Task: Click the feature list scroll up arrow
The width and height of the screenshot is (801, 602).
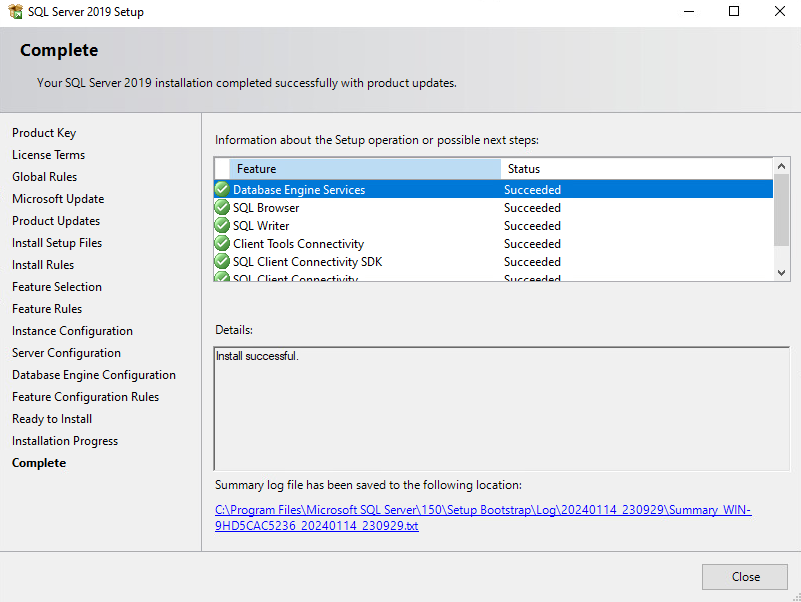Action: (x=781, y=166)
